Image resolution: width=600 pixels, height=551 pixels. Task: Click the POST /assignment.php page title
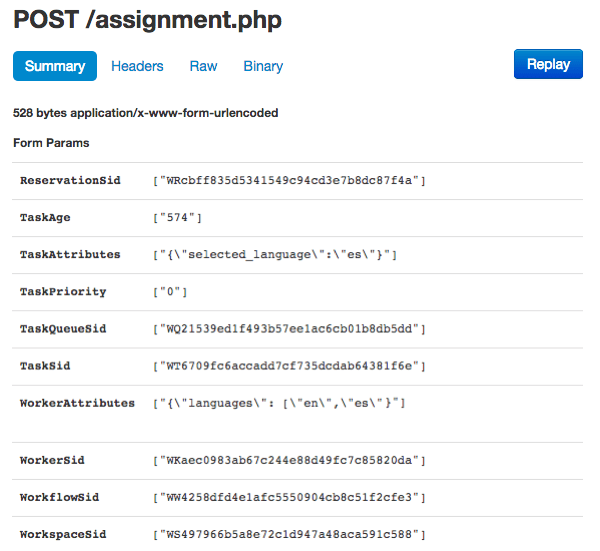pyautogui.click(x=147, y=20)
